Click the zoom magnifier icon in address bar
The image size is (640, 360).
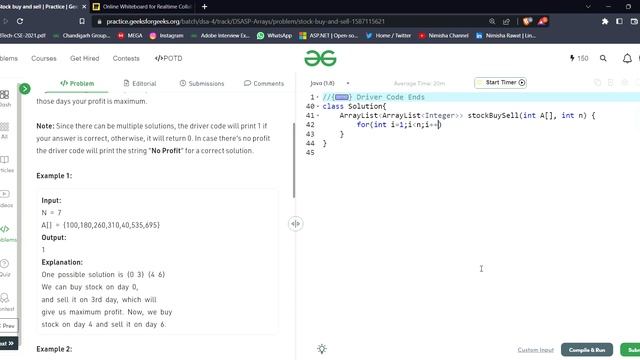pos(492,21)
